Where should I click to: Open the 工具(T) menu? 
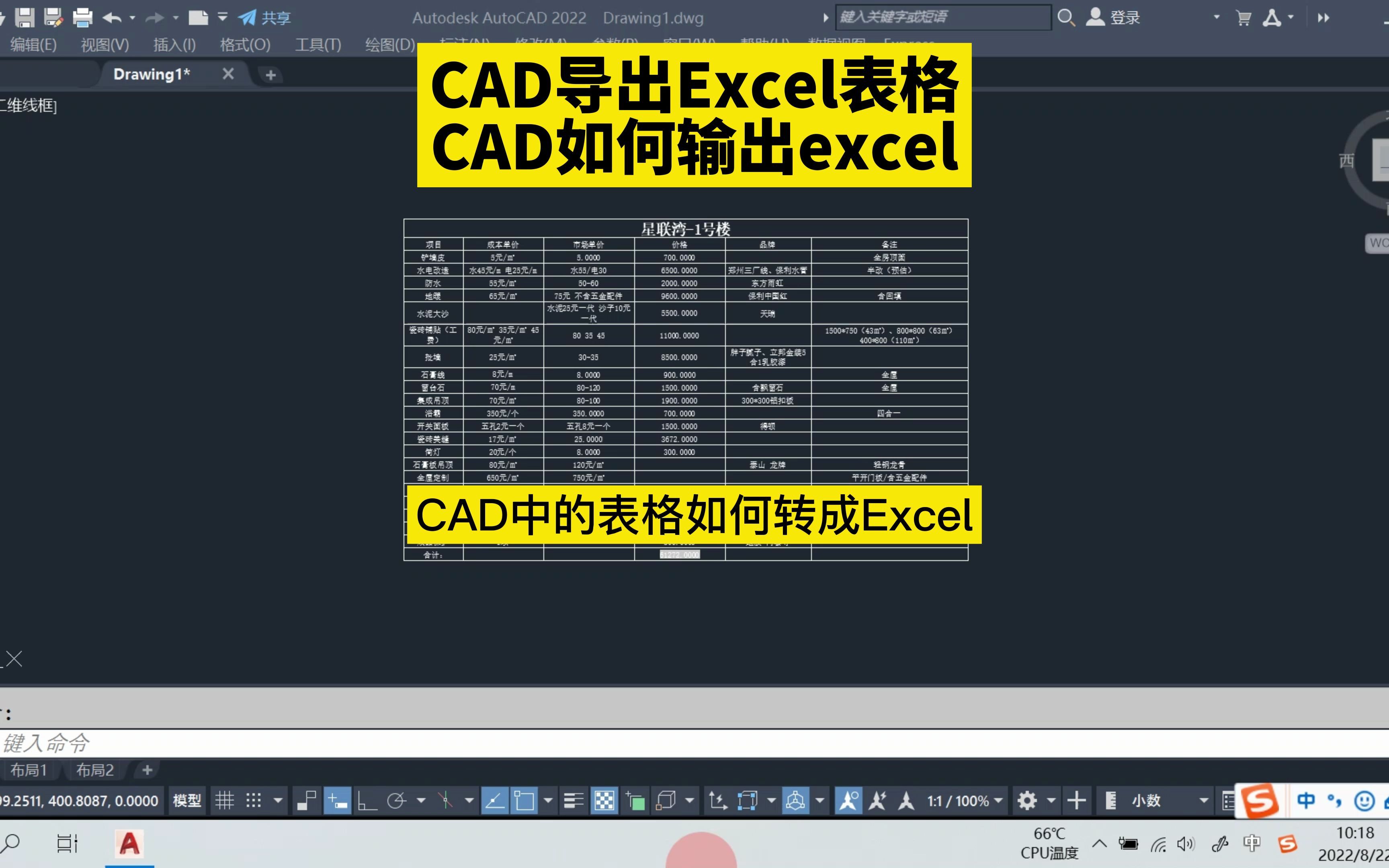pyautogui.click(x=318, y=45)
